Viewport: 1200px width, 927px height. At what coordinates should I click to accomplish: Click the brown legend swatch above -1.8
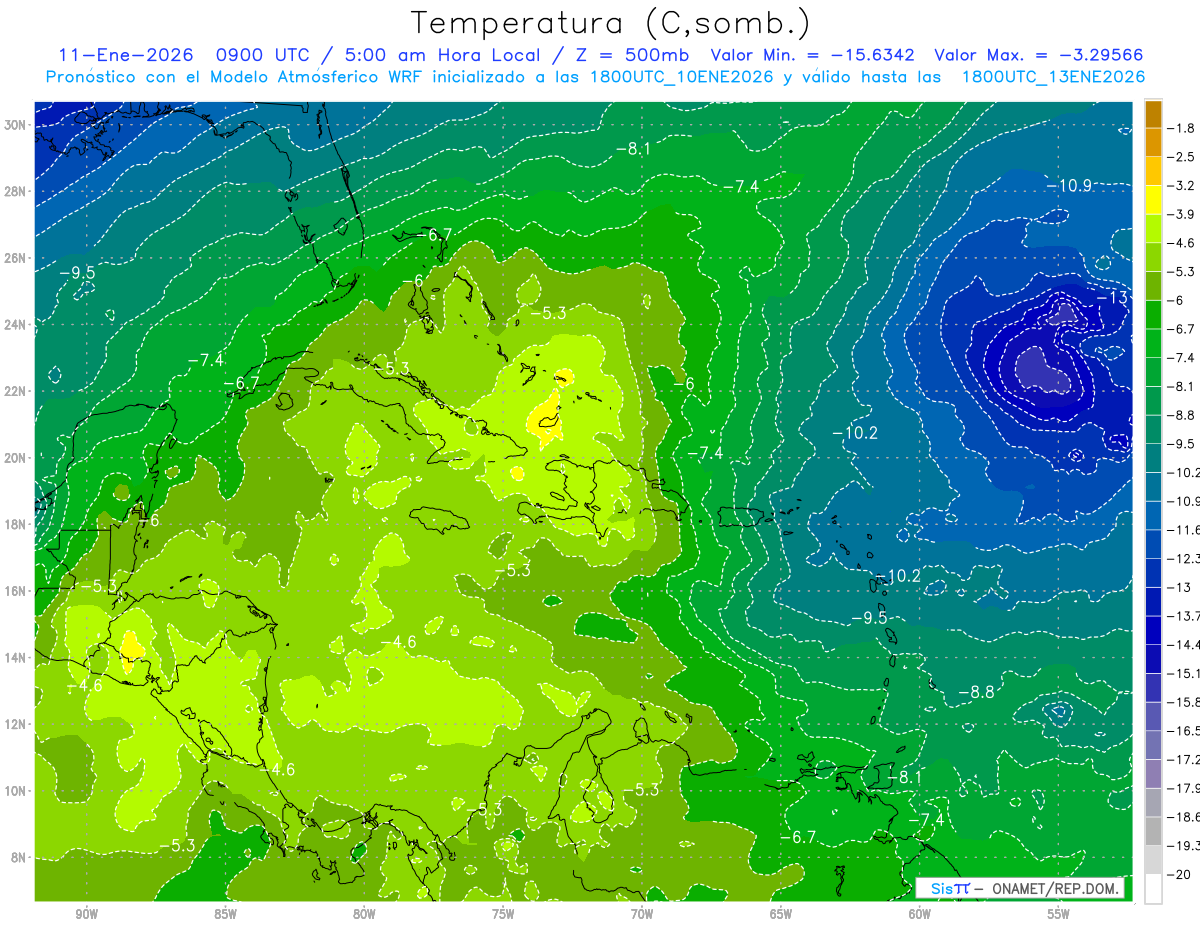pos(1153,114)
